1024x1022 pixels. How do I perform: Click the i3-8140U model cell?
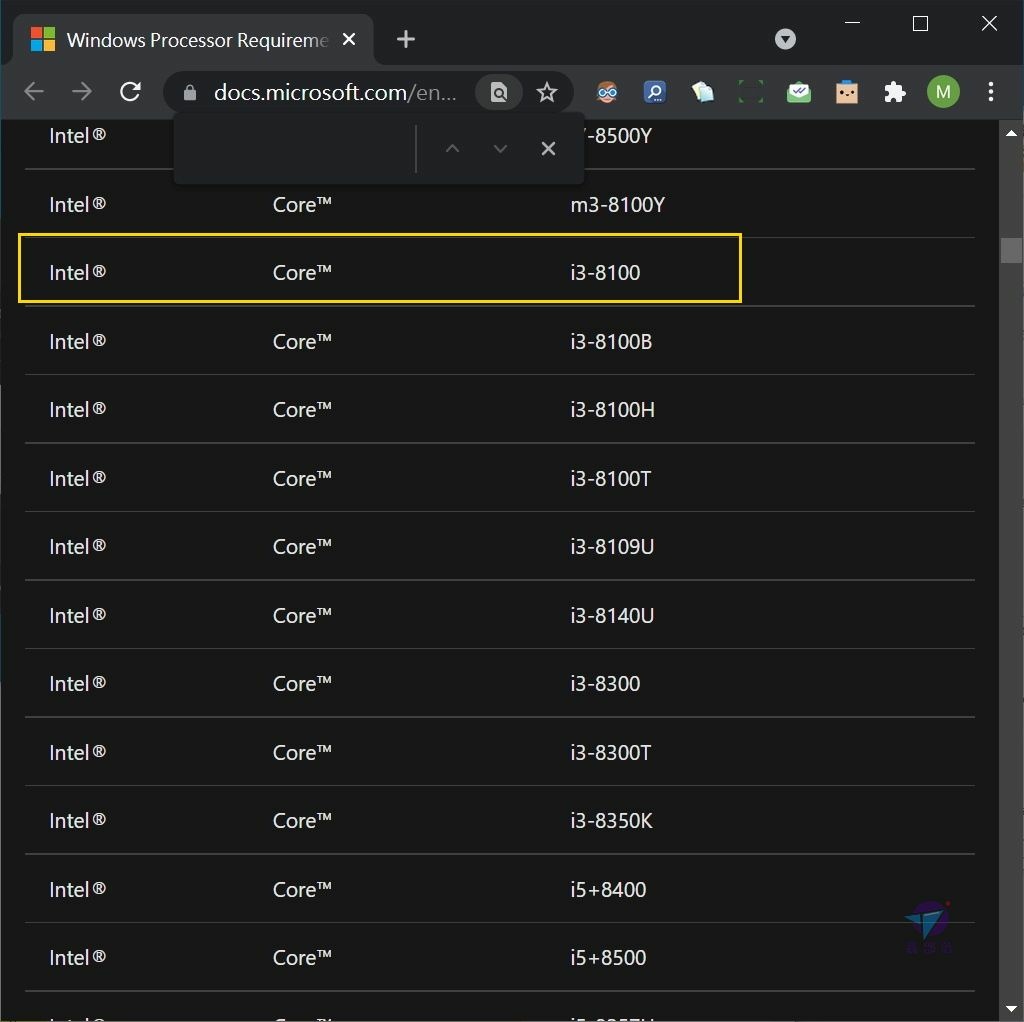pos(612,616)
